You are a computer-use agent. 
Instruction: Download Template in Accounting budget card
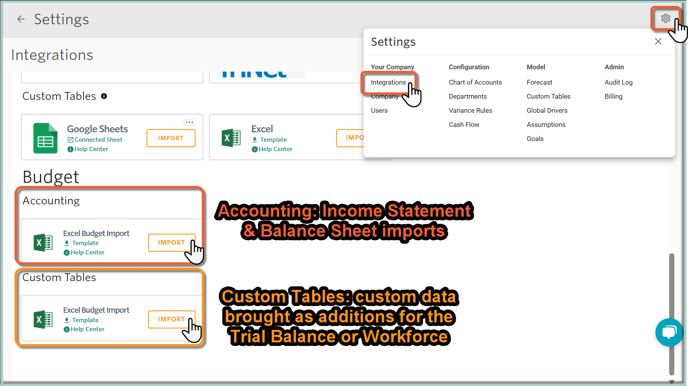coord(81,243)
